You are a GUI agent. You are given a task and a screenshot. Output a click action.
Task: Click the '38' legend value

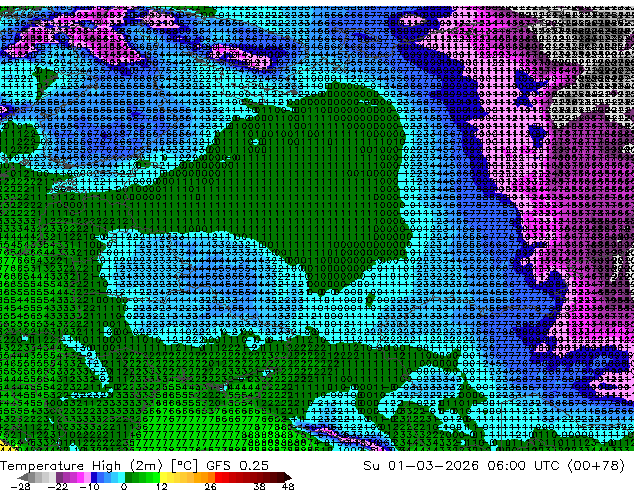coord(260,486)
